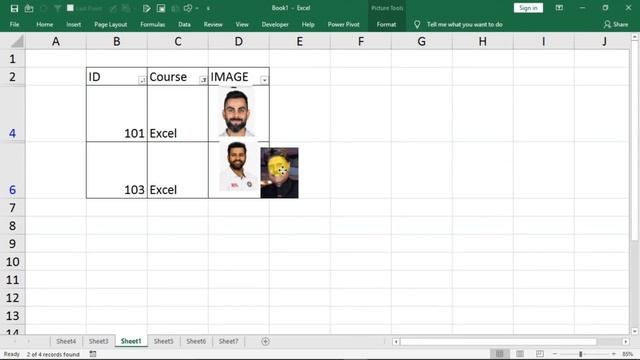Click the Ribbon Display Options icon
This screenshot has width=640, height=360.
click(x=559, y=8)
